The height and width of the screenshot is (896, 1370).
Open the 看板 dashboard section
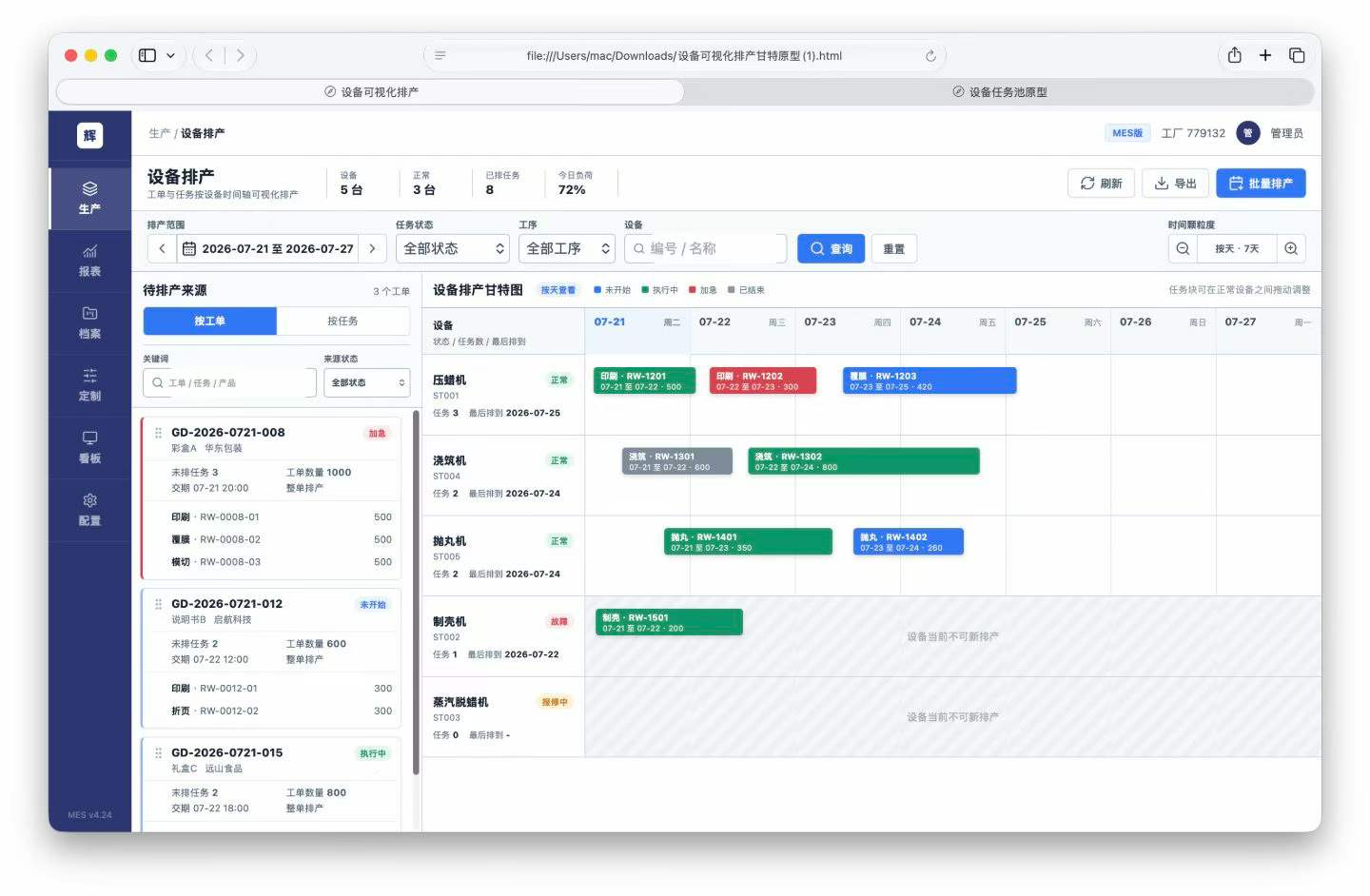click(89, 447)
